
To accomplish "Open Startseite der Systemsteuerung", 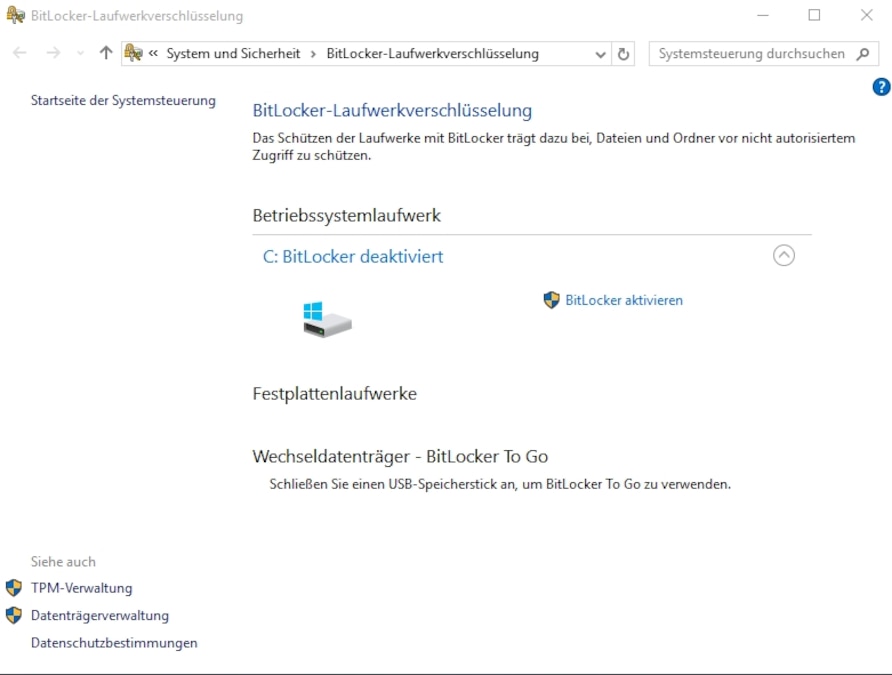I will 123,101.
